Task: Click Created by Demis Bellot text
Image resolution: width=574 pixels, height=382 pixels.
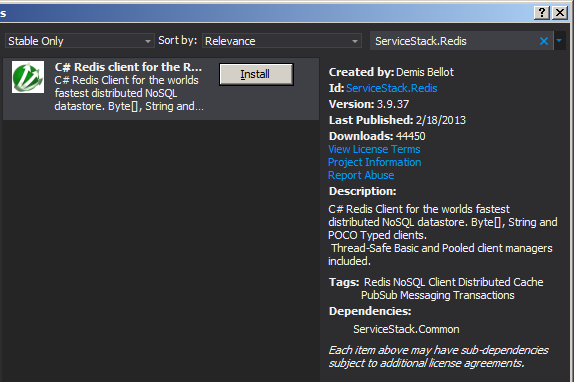Action: 391,72
